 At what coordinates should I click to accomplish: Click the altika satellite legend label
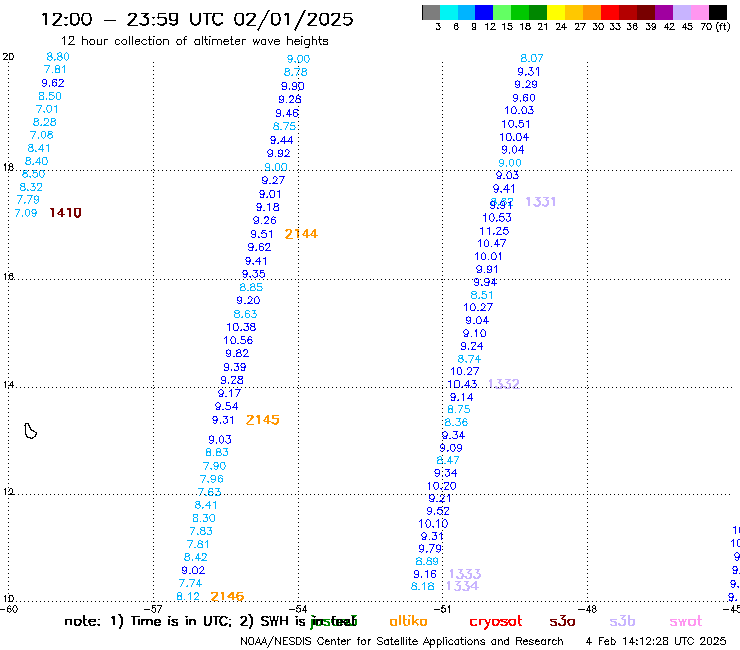click(408, 621)
